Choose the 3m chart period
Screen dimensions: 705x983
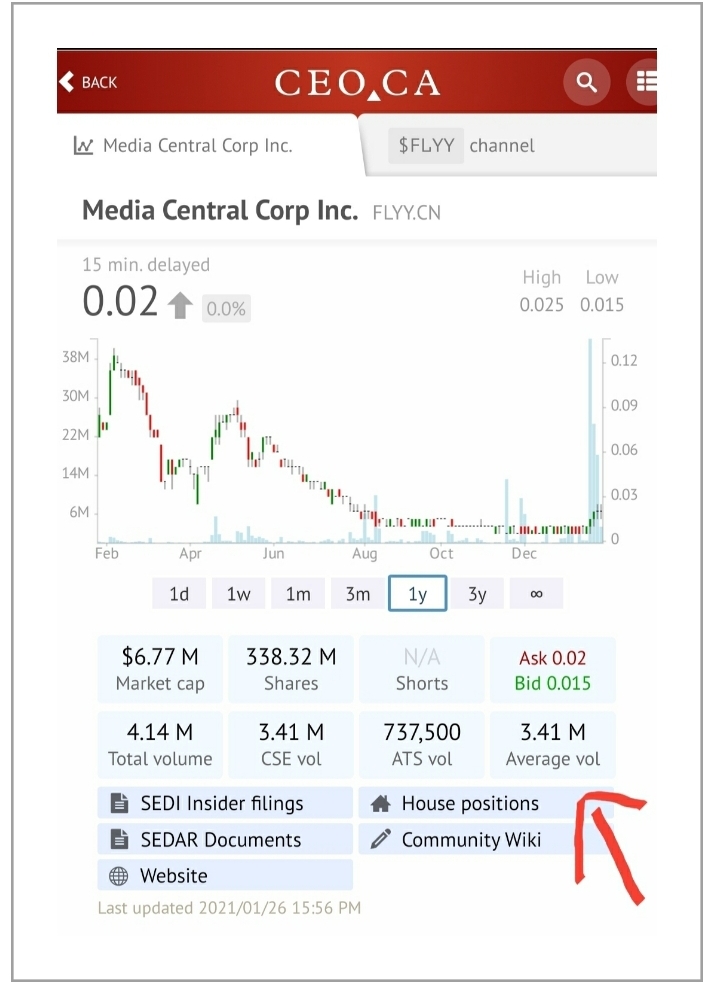click(357, 593)
